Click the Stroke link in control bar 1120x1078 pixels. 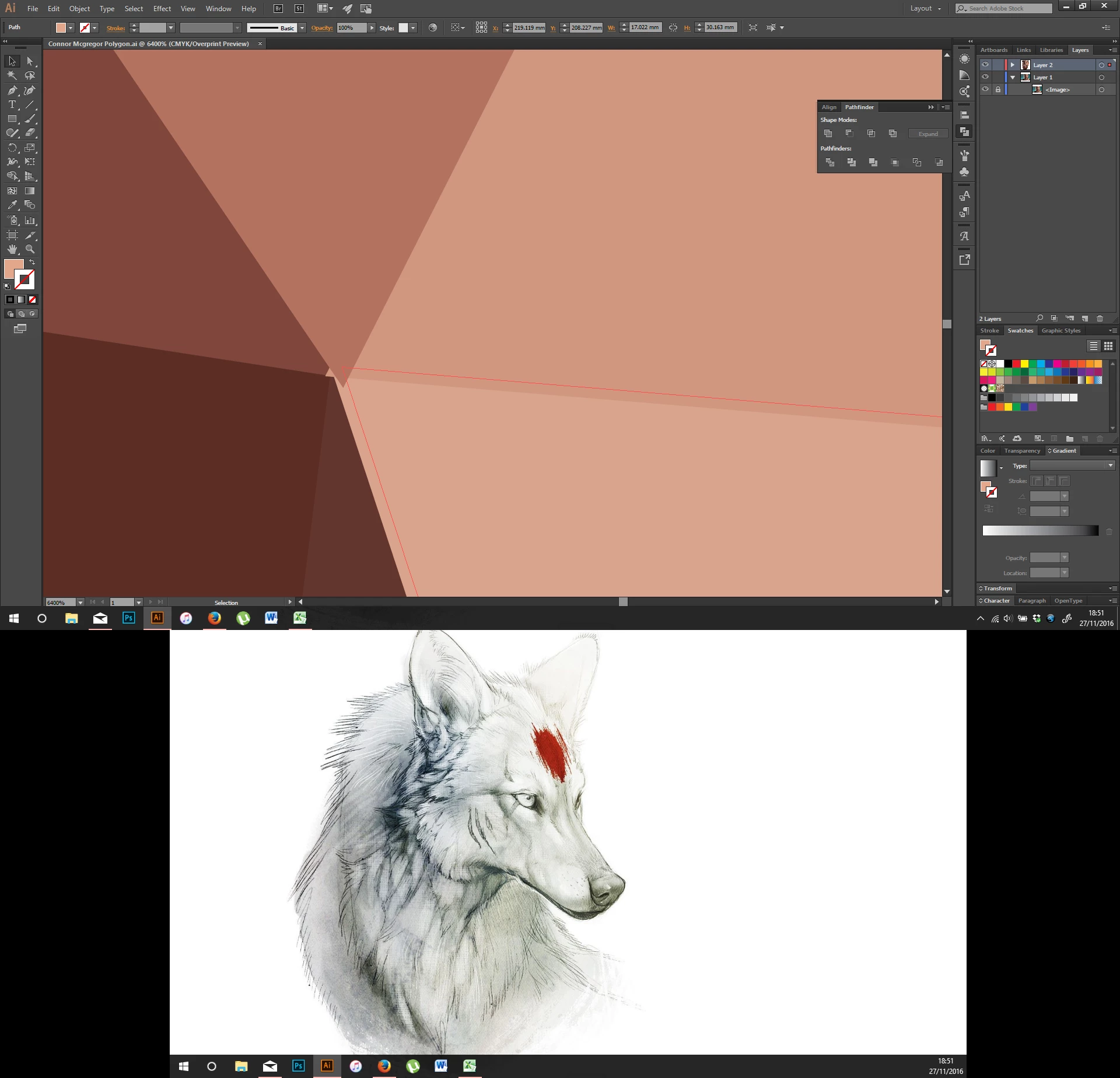coord(116,28)
